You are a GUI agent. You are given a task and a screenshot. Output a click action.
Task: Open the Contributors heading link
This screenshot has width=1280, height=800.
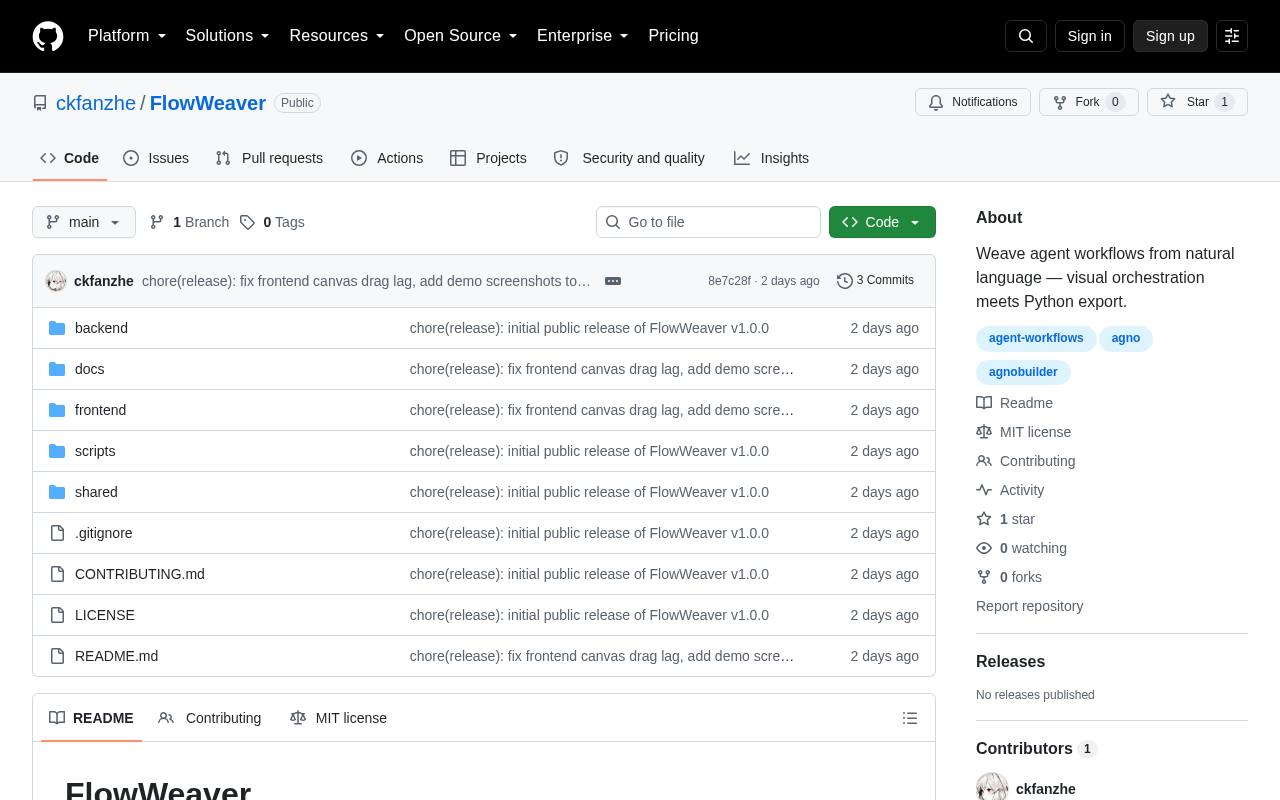point(1036,749)
